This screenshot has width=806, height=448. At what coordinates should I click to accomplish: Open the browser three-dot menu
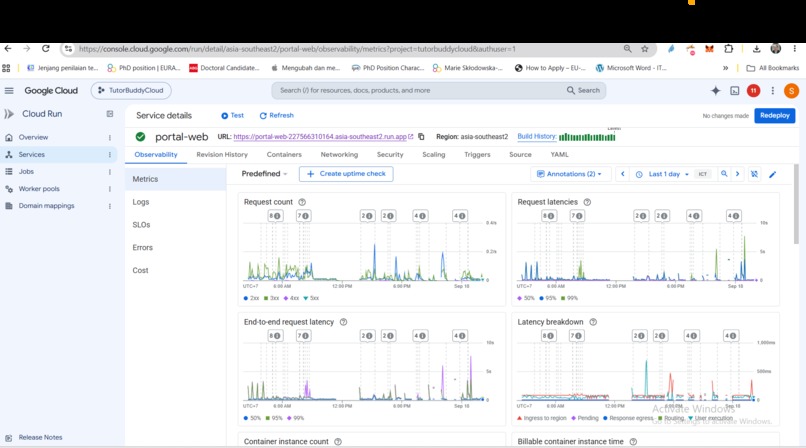tap(795, 49)
